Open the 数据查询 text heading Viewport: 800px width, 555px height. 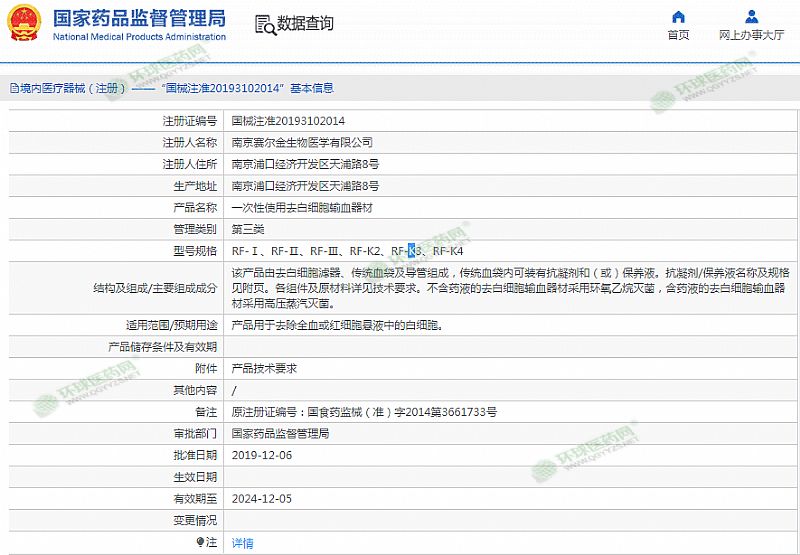click(305, 24)
